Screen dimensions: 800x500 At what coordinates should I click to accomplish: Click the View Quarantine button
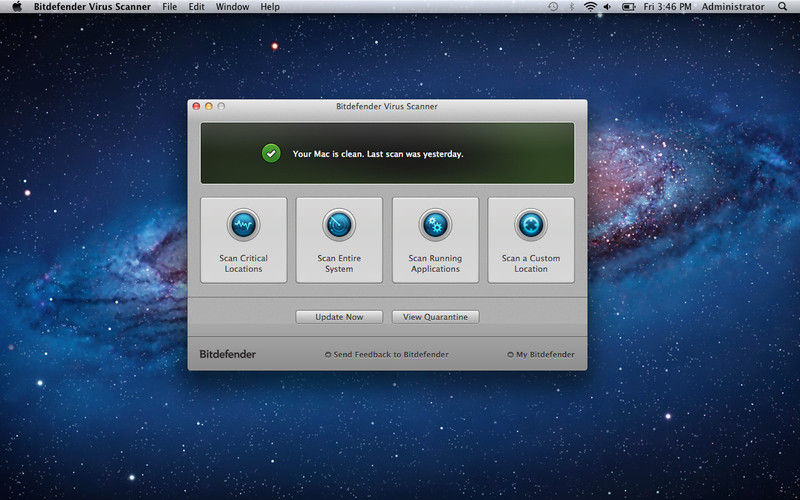[x=435, y=317]
